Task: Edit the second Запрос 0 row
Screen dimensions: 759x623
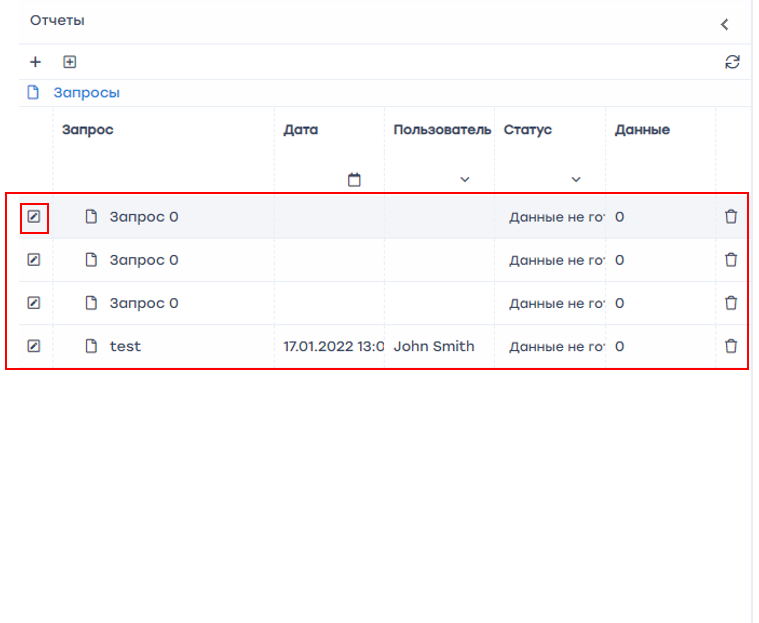Action: [34, 260]
